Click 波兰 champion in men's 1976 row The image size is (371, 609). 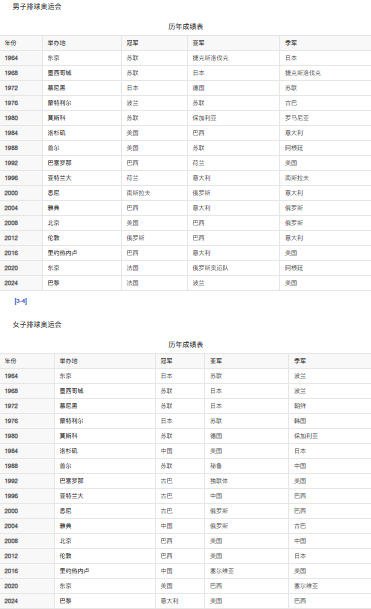[x=132, y=103]
